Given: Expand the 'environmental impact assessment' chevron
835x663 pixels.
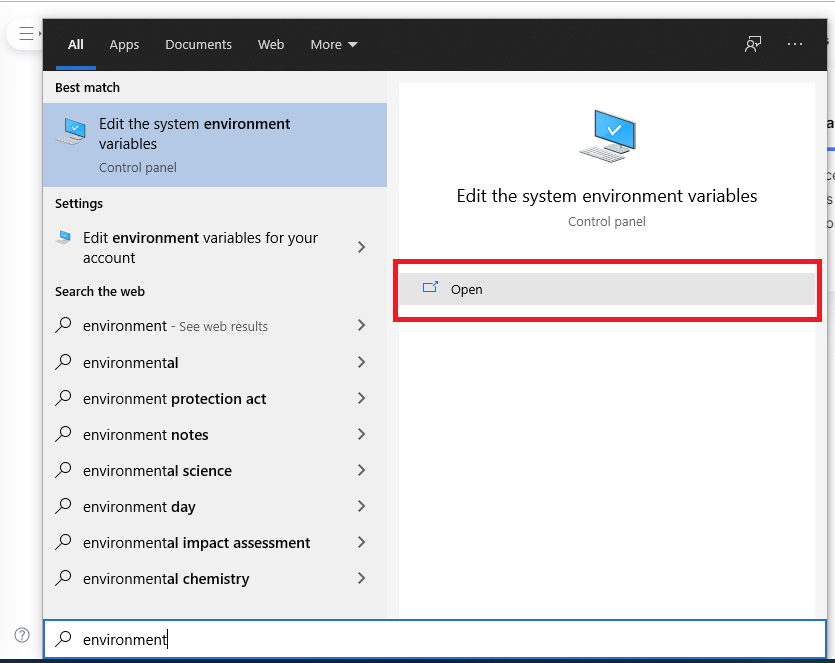Looking at the screenshot, I should tap(362, 542).
